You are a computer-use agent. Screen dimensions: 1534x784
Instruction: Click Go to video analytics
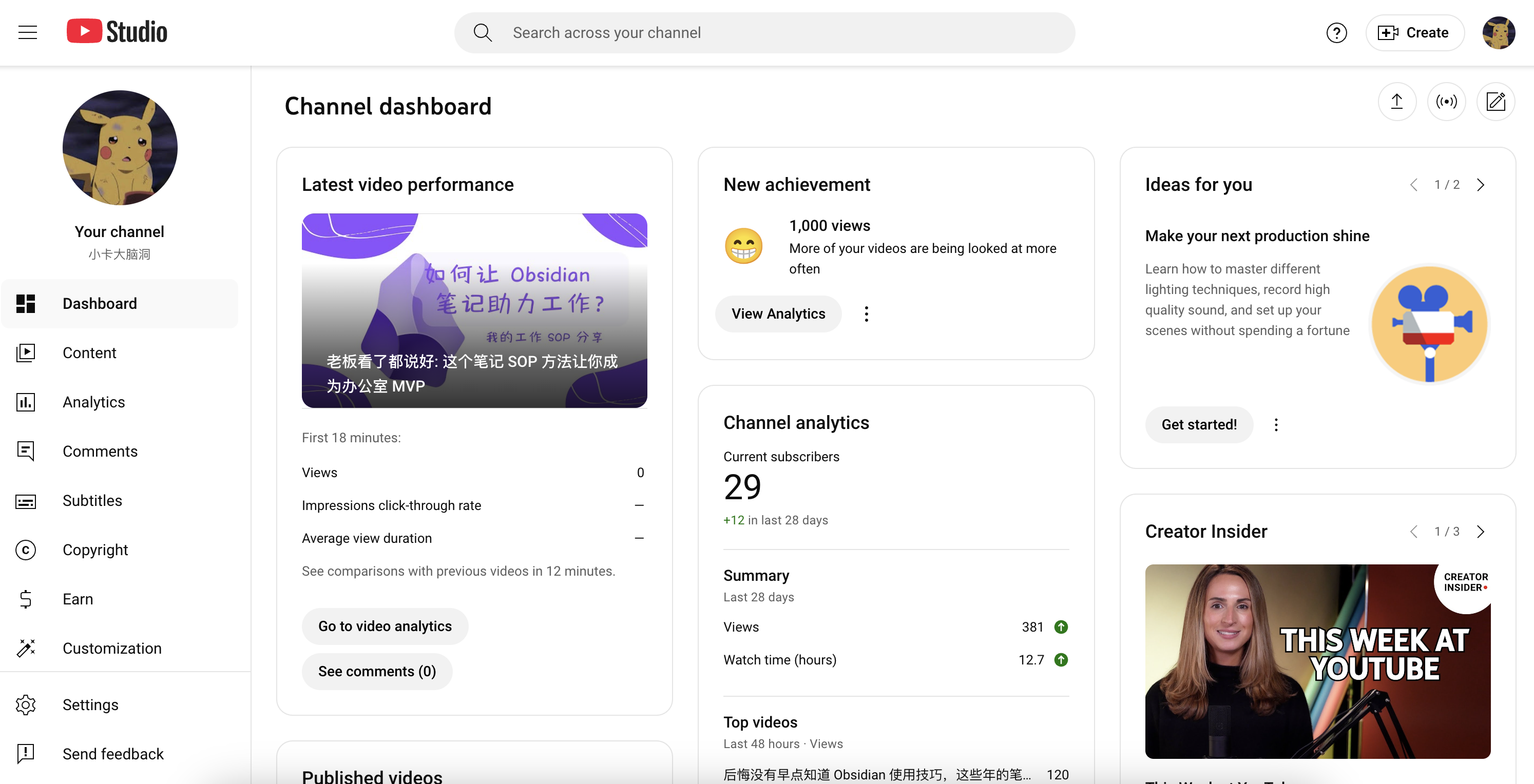(x=385, y=626)
